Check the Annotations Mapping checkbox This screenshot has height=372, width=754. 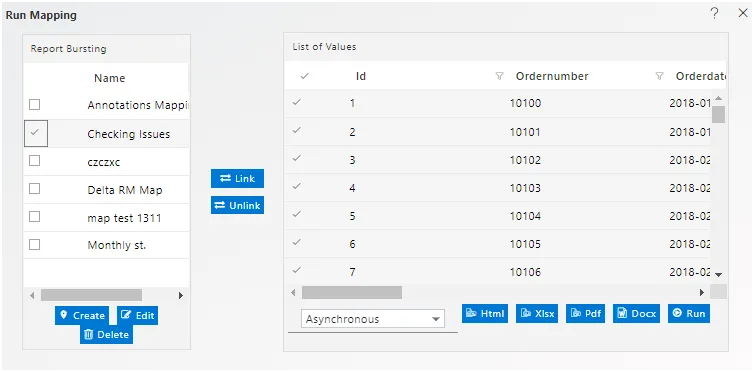(x=35, y=105)
